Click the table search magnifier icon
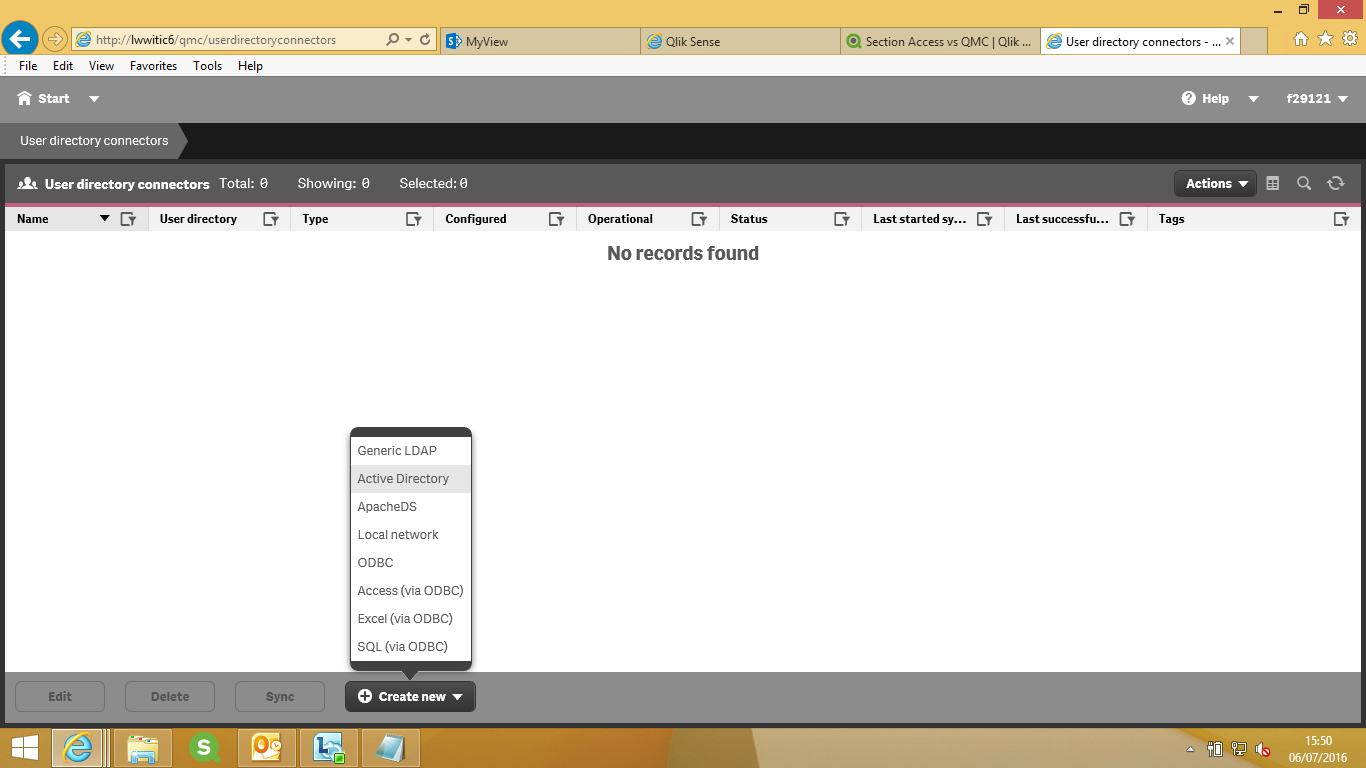 1304,183
